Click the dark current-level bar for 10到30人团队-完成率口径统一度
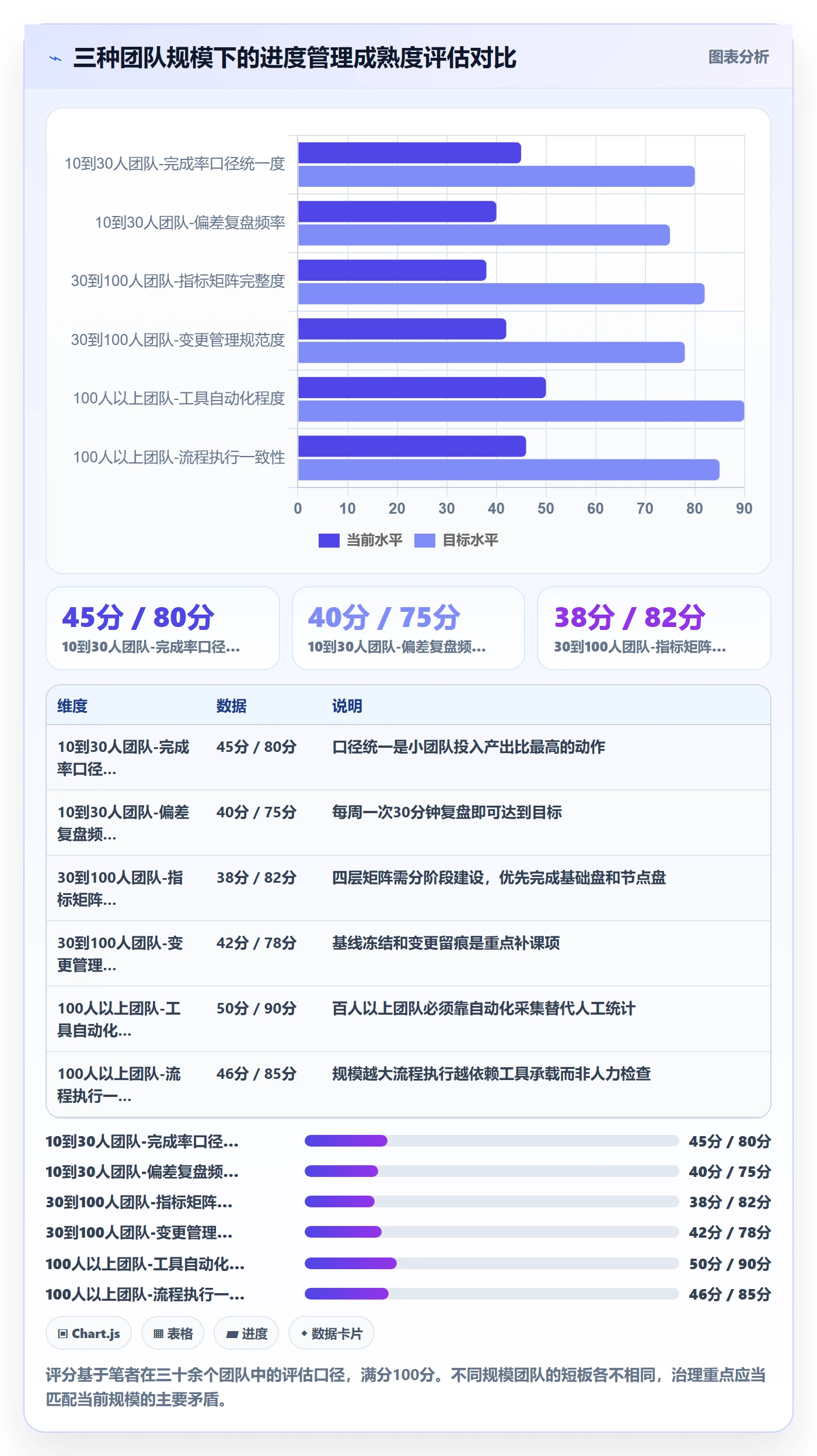817x1456 pixels. pos(409,153)
